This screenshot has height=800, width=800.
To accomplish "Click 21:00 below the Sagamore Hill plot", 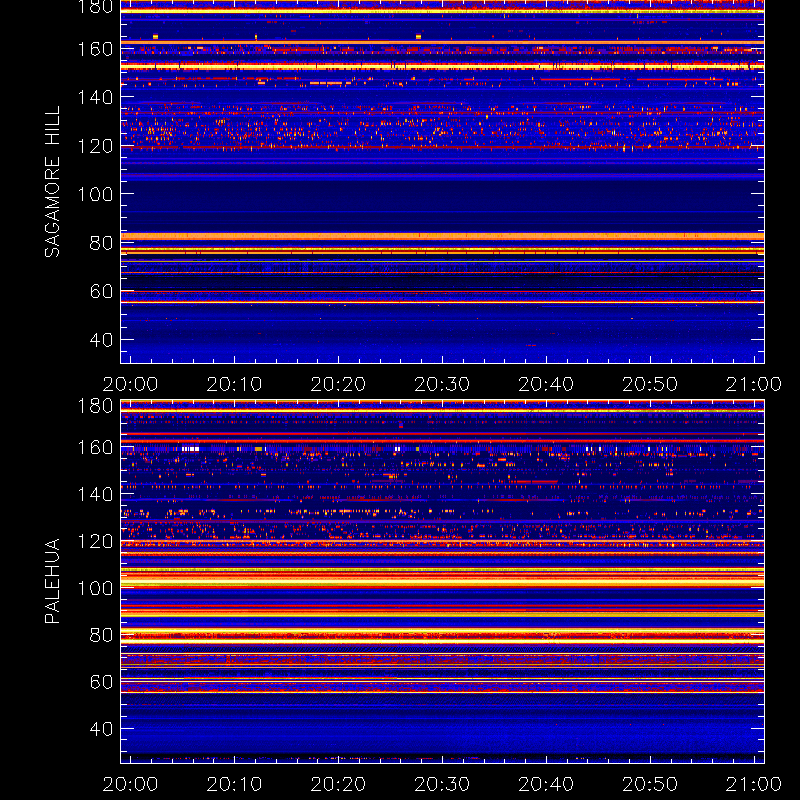I will click(754, 384).
